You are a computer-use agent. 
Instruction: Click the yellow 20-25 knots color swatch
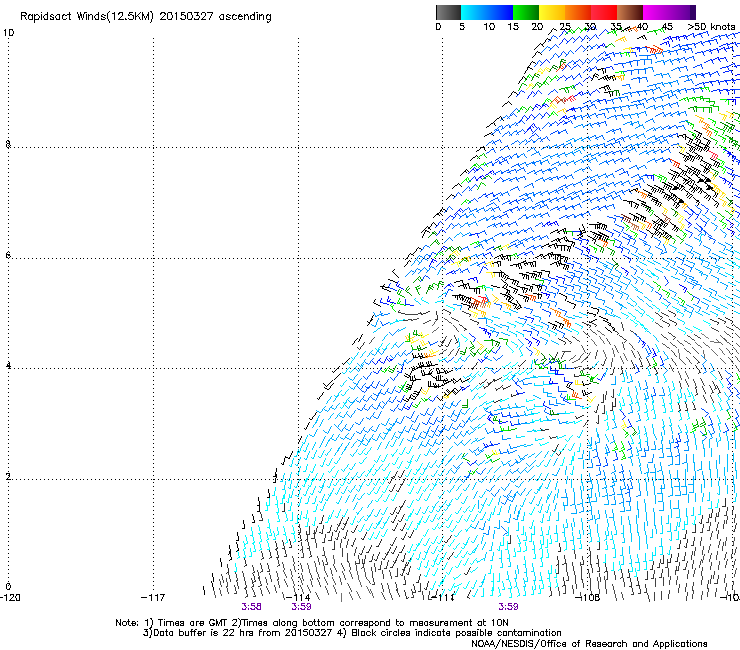point(552,12)
